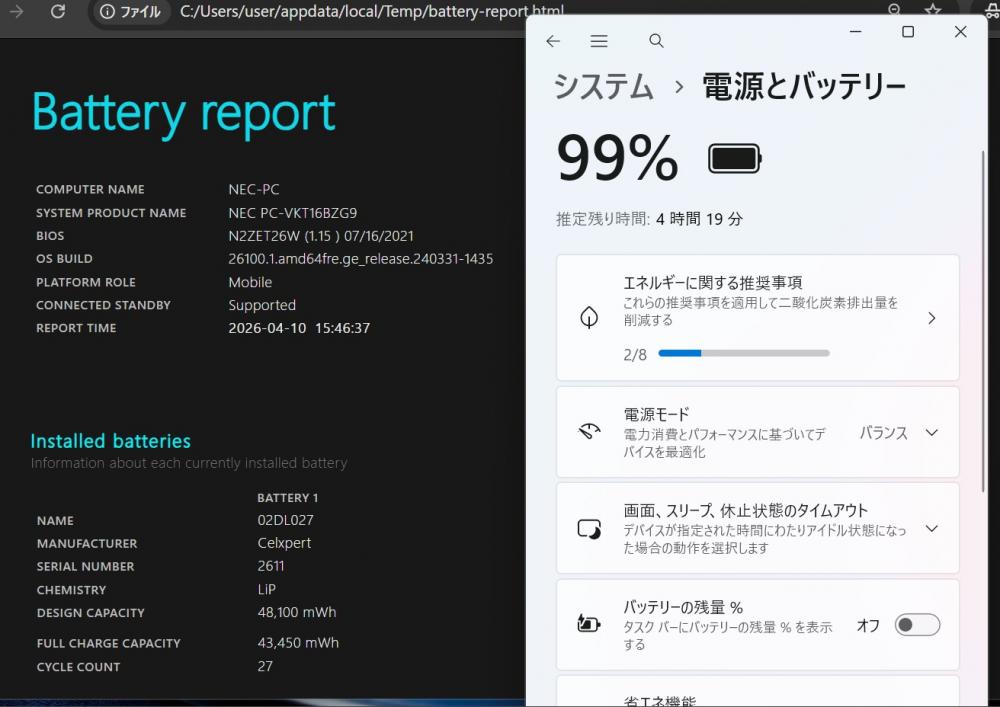The height and width of the screenshot is (707, 1000).
Task: Navigate to システム breadcrumb
Action: (x=603, y=86)
